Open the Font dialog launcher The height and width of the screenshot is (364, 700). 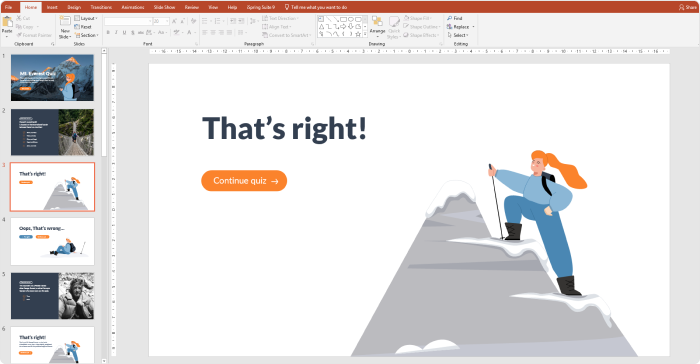pos(196,44)
